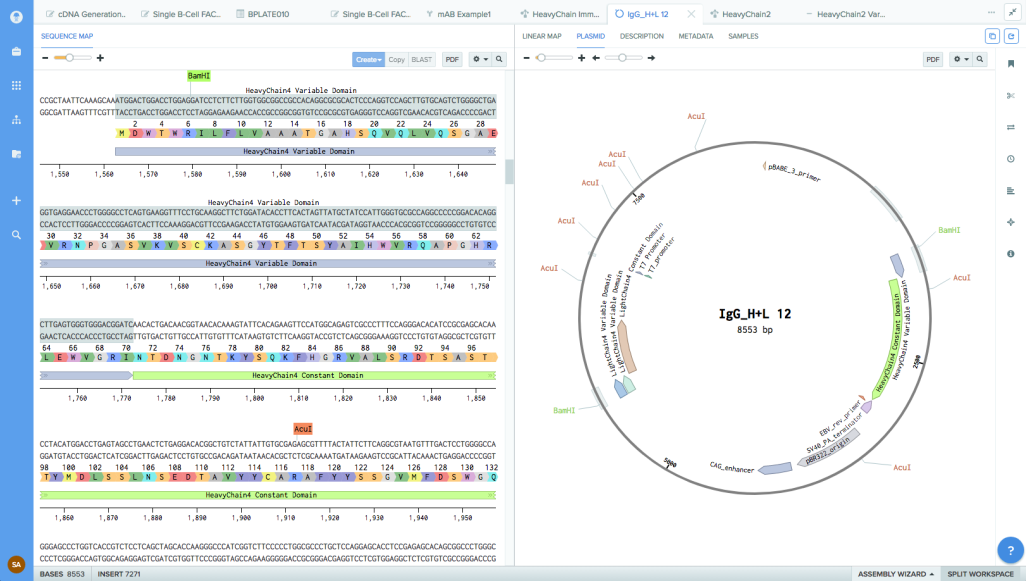1026x581 pixels.
Task: Click the BLAST button
Action: (422, 59)
